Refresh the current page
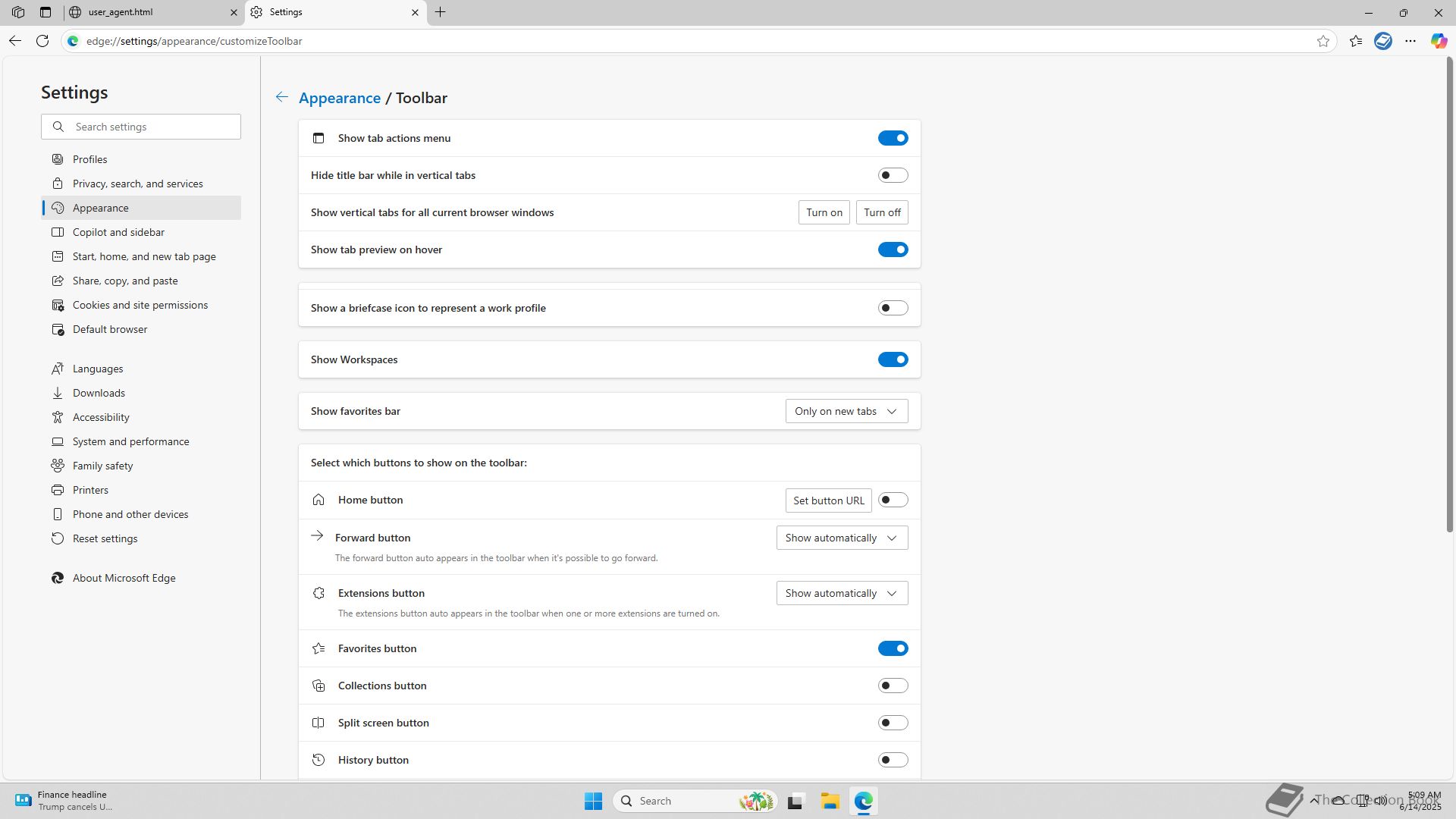1456x819 pixels. pyautogui.click(x=42, y=41)
